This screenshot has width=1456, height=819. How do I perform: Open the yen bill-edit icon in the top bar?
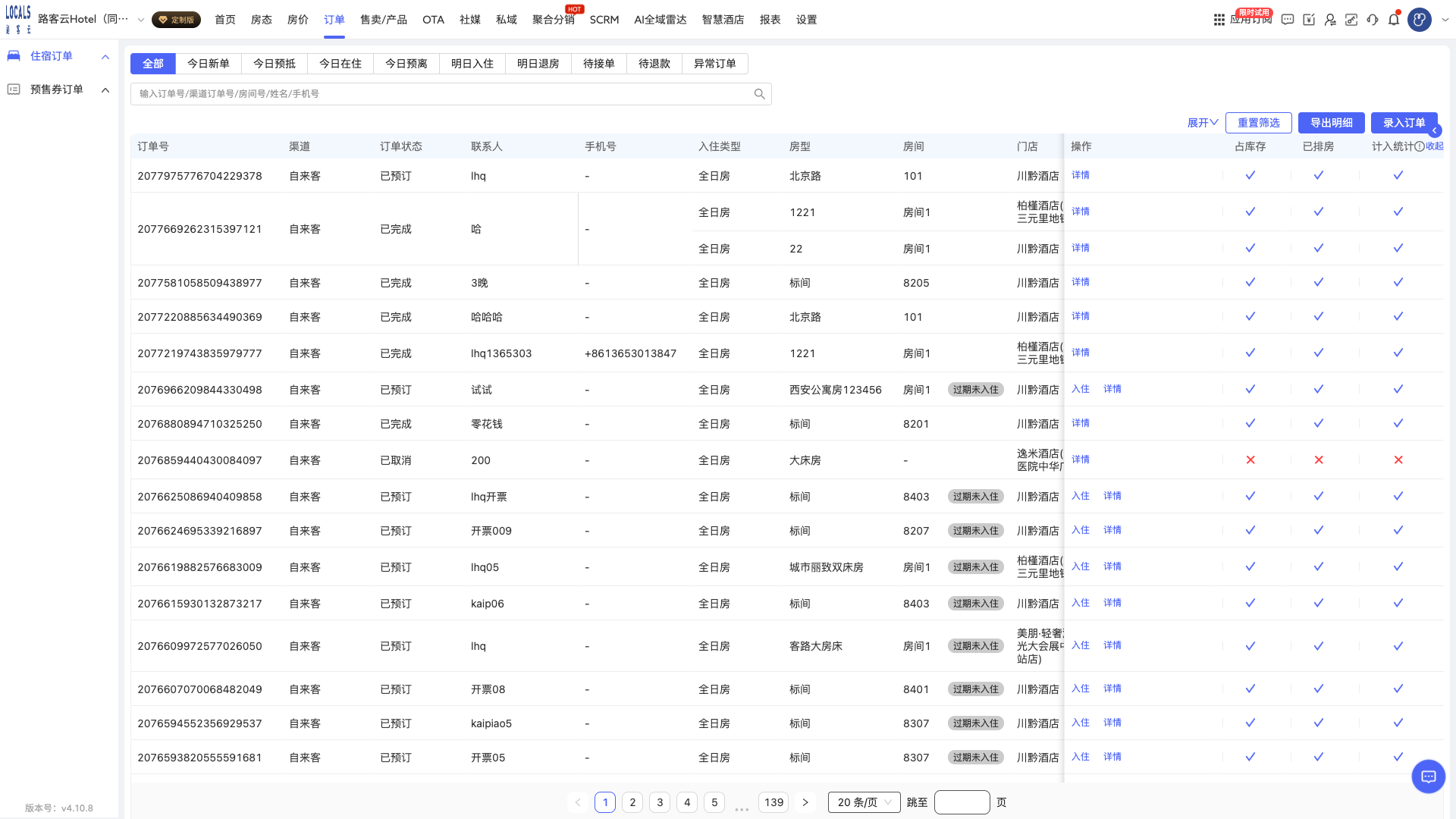1309,20
